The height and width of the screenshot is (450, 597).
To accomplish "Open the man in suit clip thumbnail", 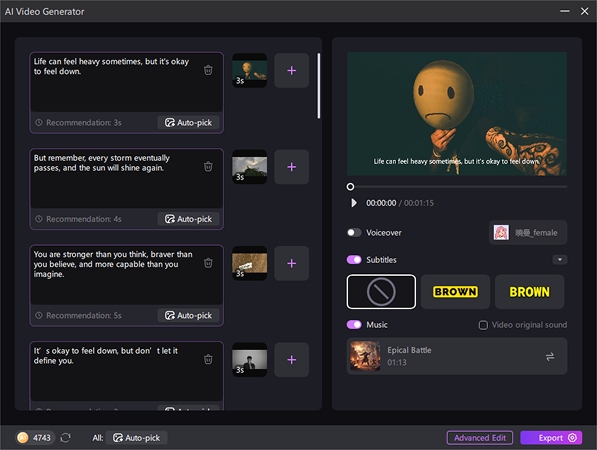I will [250, 359].
